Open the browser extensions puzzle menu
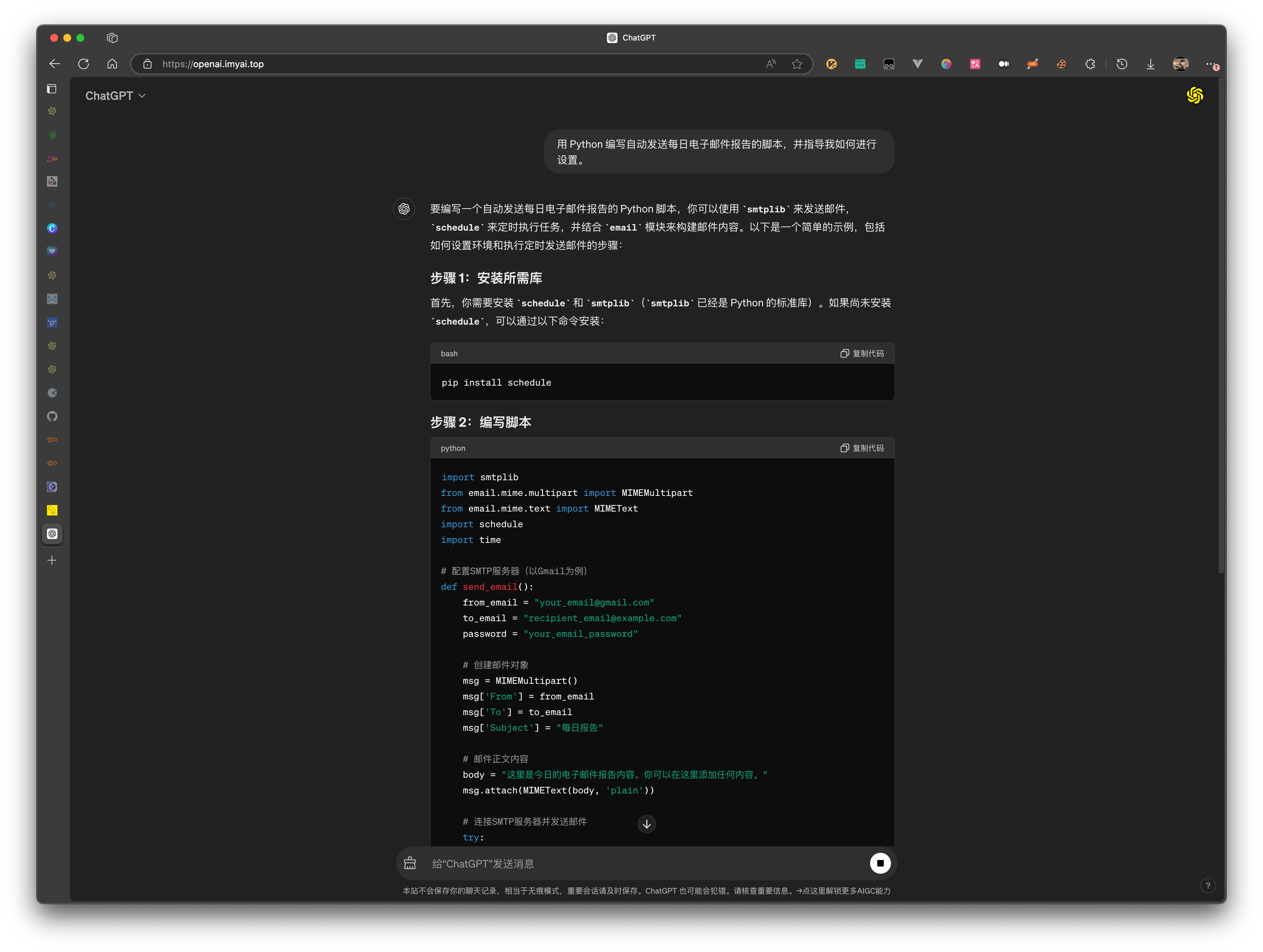This screenshot has width=1263, height=952. tap(1090, 64)
